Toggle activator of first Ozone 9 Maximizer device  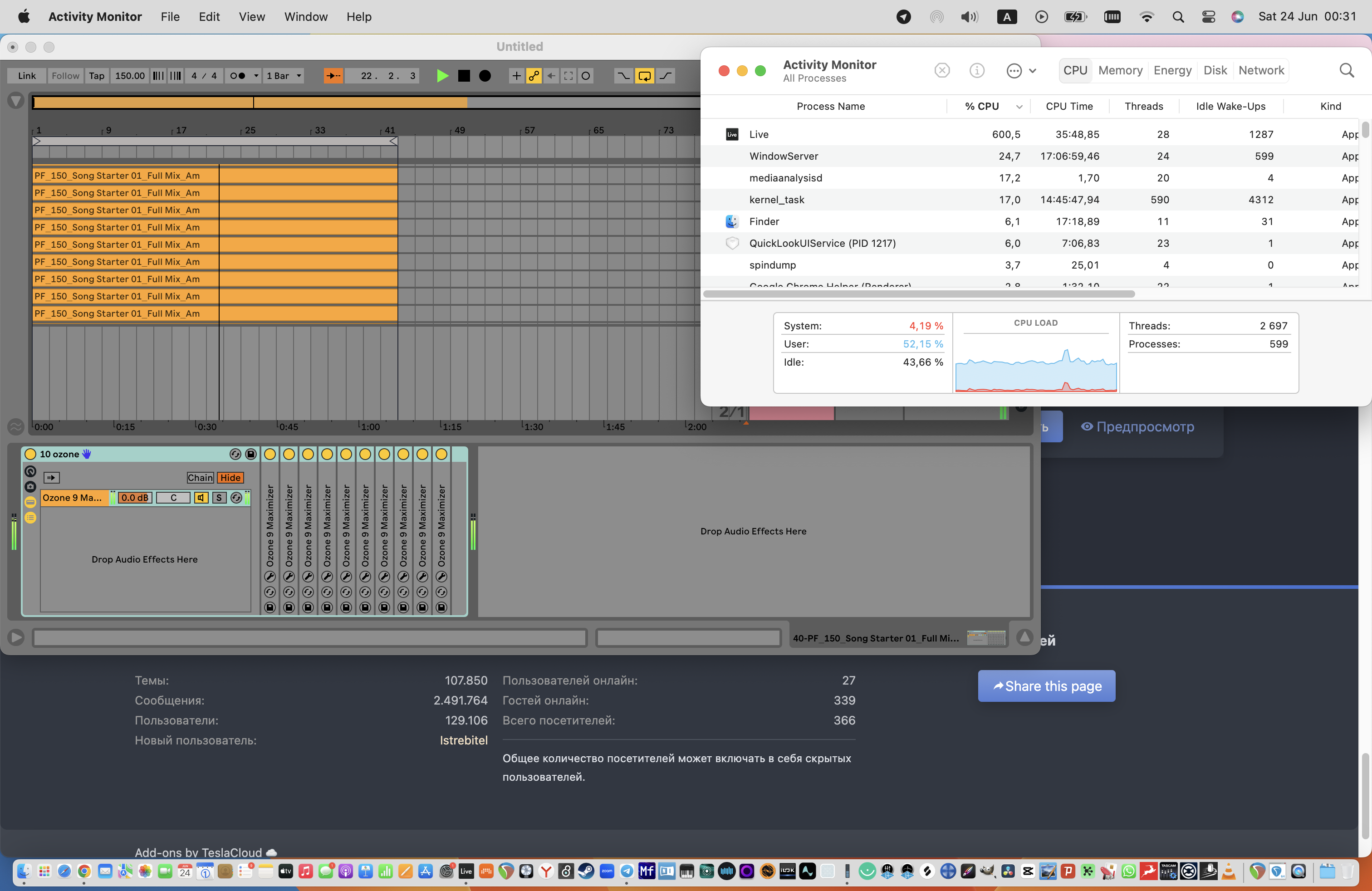click(x=270, y=454)
